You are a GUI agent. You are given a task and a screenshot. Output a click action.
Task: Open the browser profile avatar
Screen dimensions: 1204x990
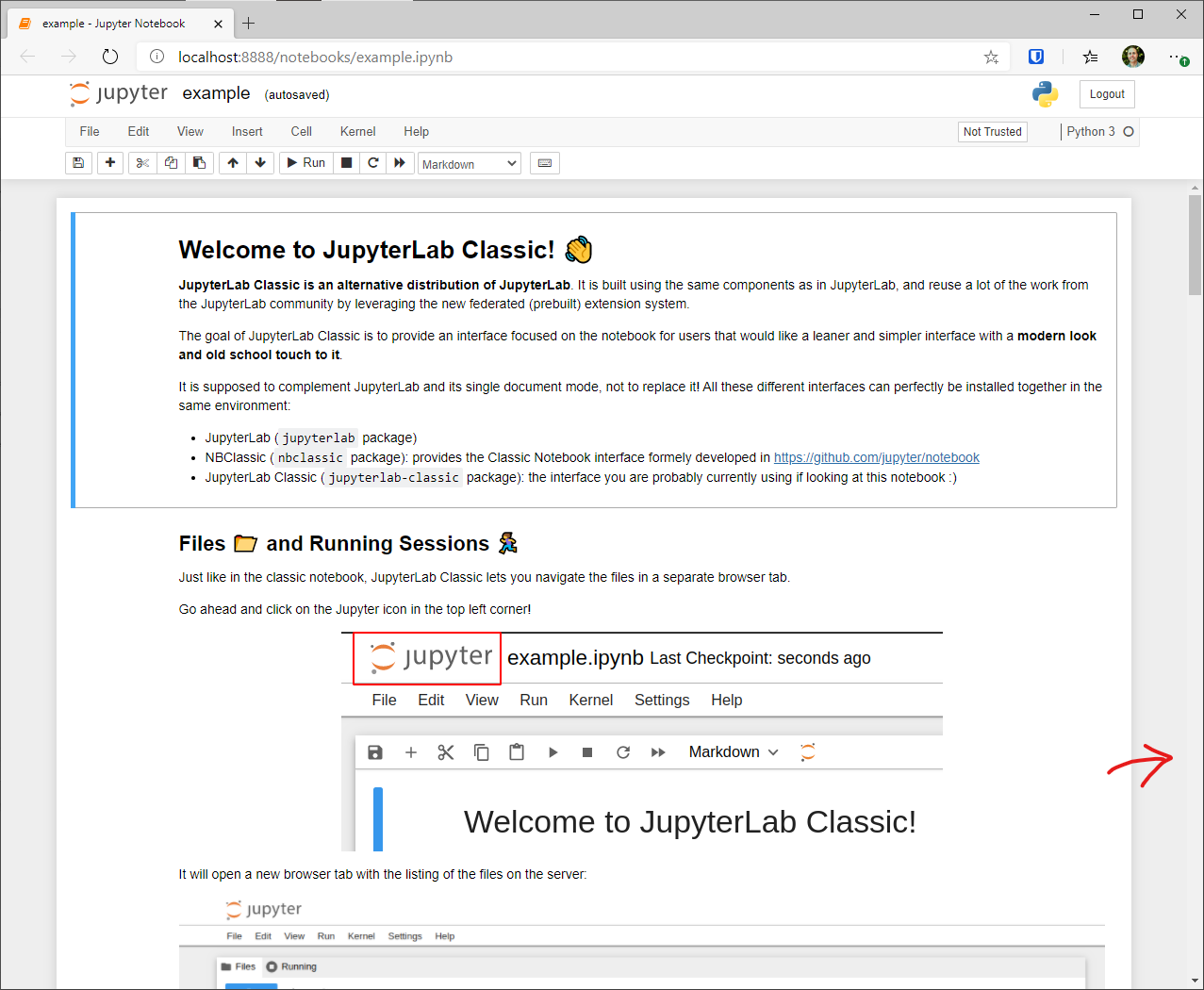click(1133, 57)
